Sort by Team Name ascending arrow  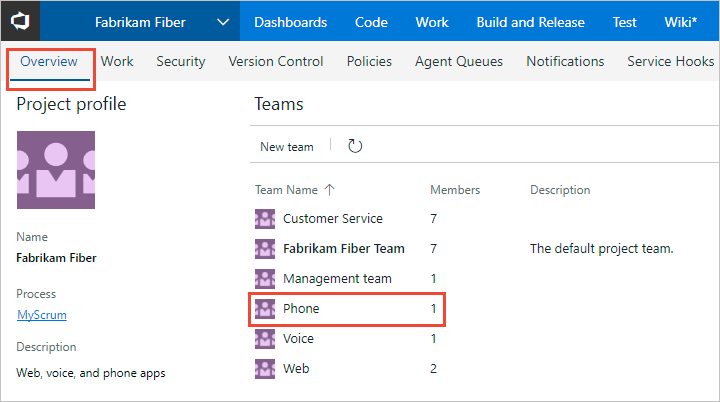tap(330, 190)
